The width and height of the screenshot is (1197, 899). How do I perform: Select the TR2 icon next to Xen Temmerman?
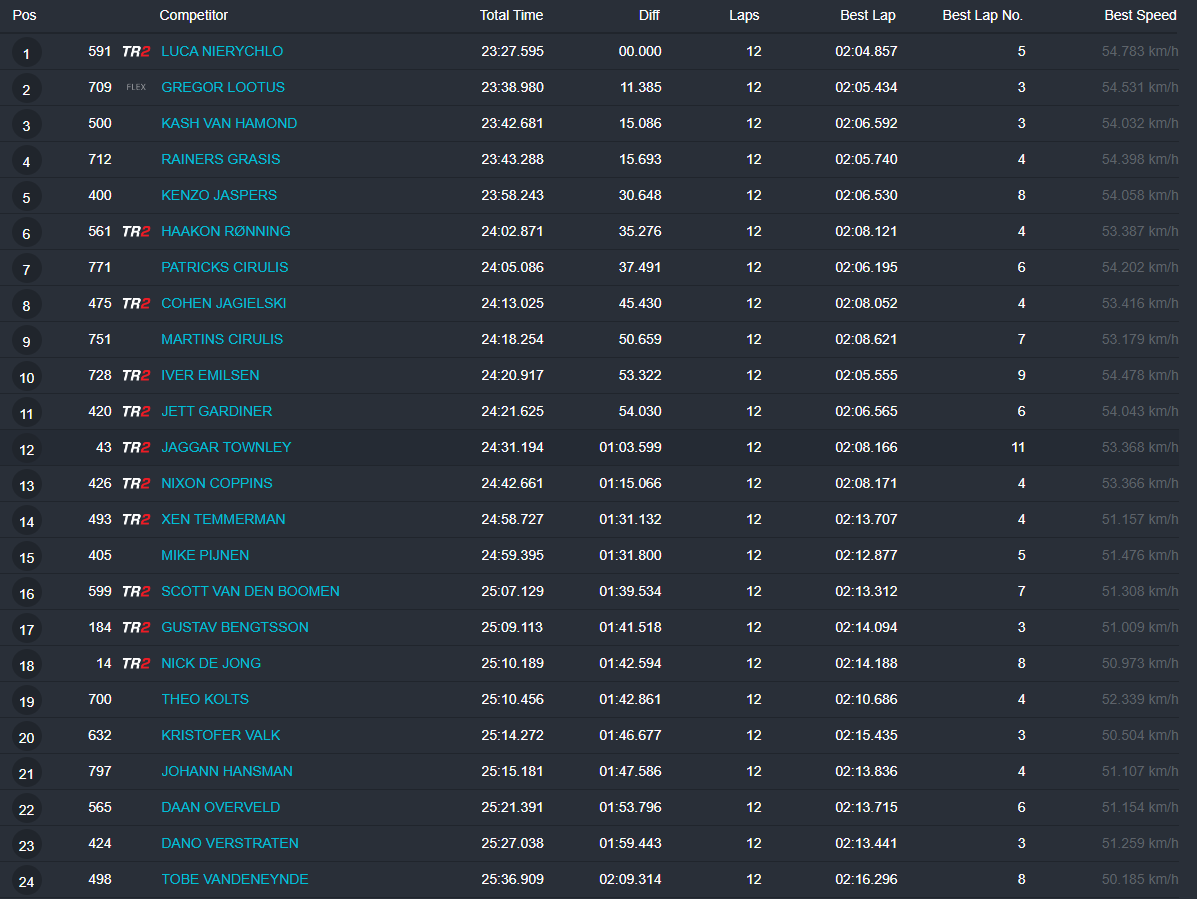[x=136, y=520]
